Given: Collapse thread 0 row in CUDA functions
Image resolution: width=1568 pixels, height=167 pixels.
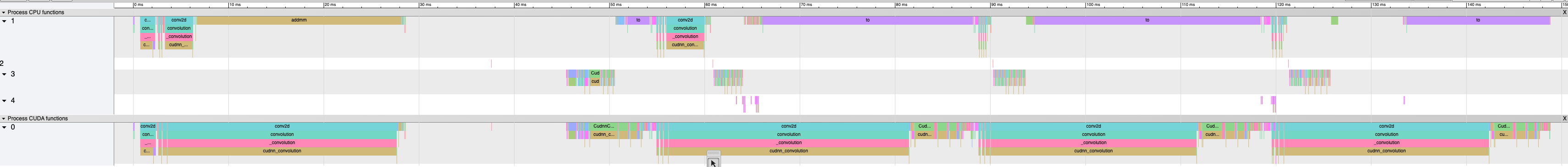Looking at the screenshot, I should click(x=4, y=128).
